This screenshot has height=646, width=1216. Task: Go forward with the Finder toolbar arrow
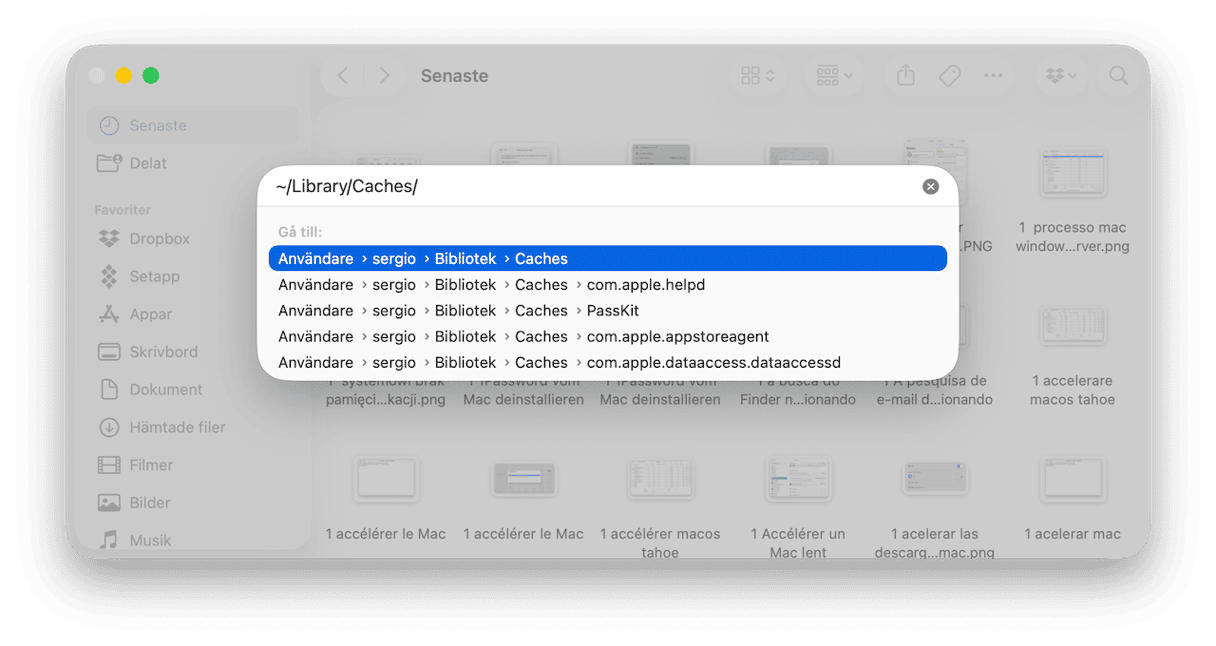coord(384,76)
